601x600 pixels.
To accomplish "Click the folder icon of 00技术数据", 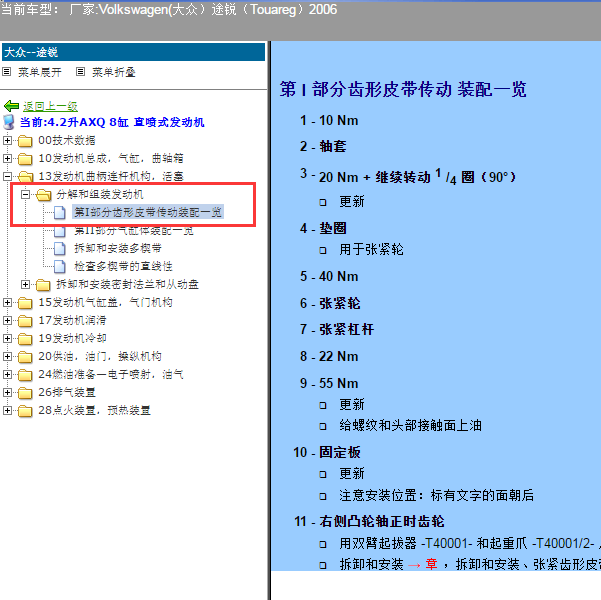I will (25, 141).
